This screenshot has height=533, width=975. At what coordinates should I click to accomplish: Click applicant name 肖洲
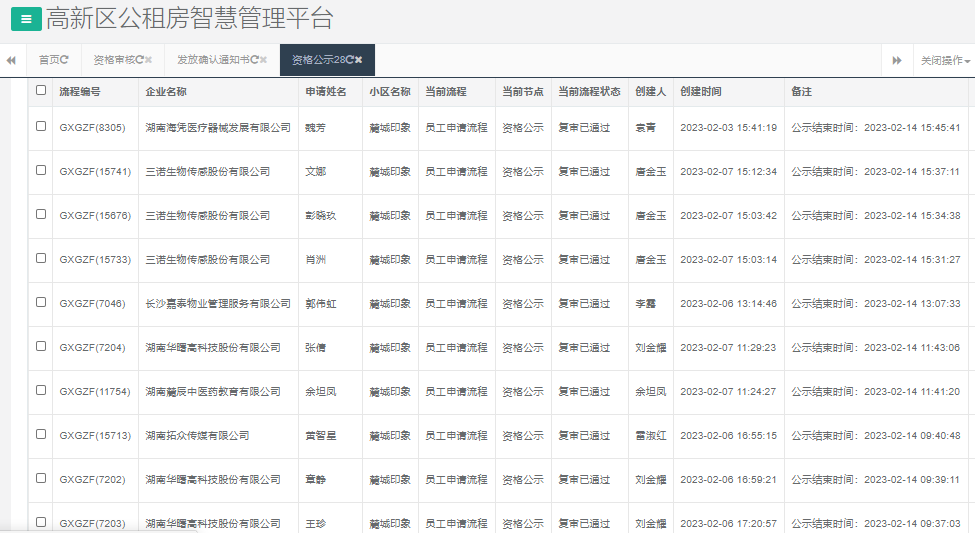tap(315, 260)
